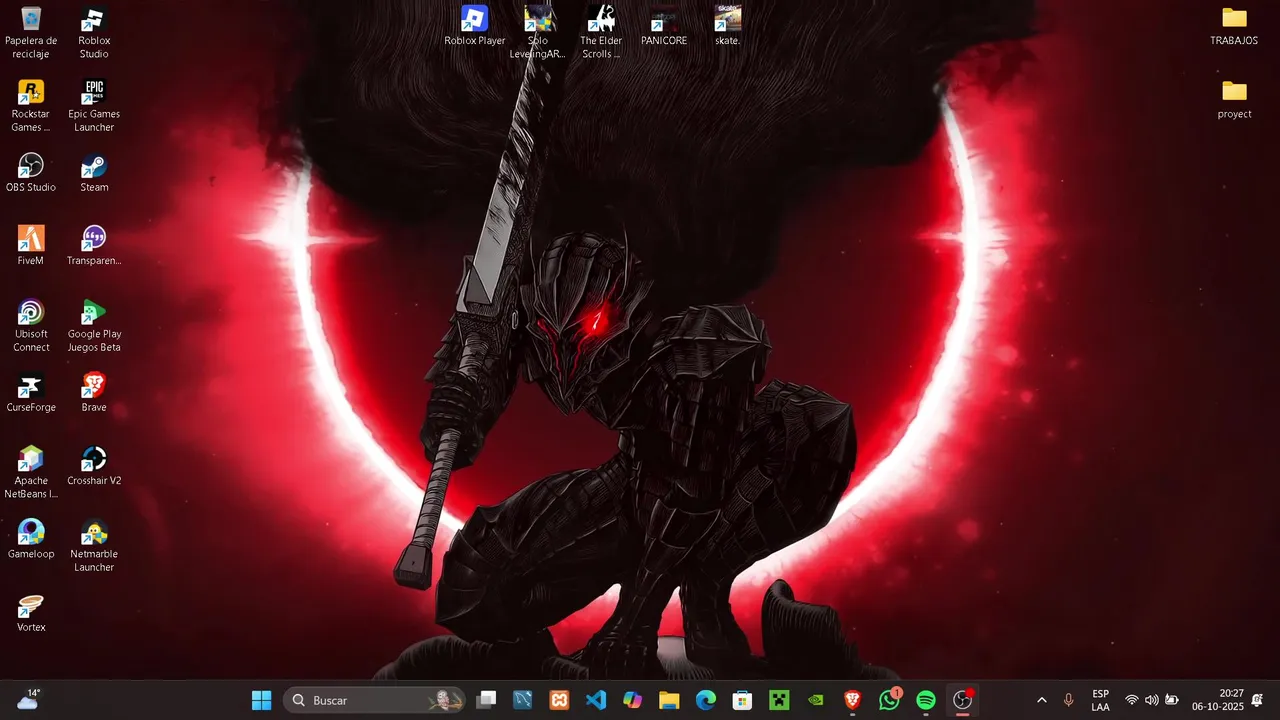Select the Epic Games Launcher shortcut
The height and width of the screenshot is (720, 1280).
point(94,106)
